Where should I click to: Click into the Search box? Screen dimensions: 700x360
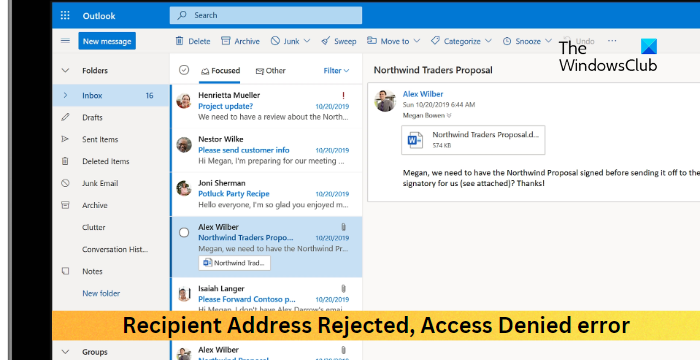point(266,15)
